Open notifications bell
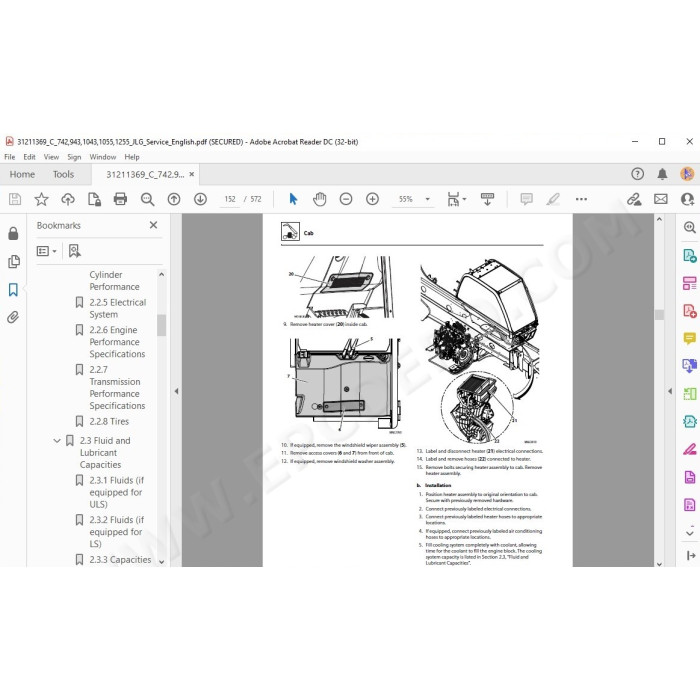The image size is (700, 700). coord(662,174)
